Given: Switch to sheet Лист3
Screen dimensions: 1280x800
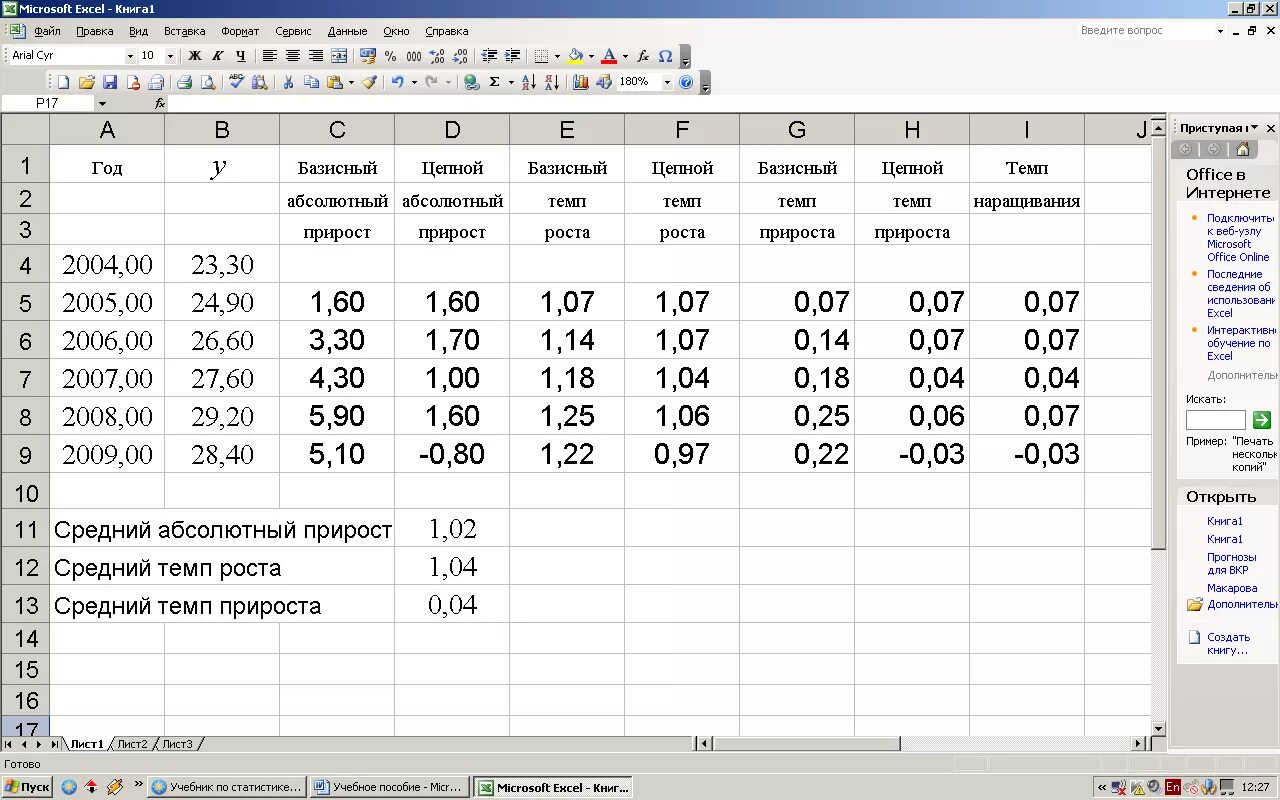Looking at the screenshot, I should point(178,744).
